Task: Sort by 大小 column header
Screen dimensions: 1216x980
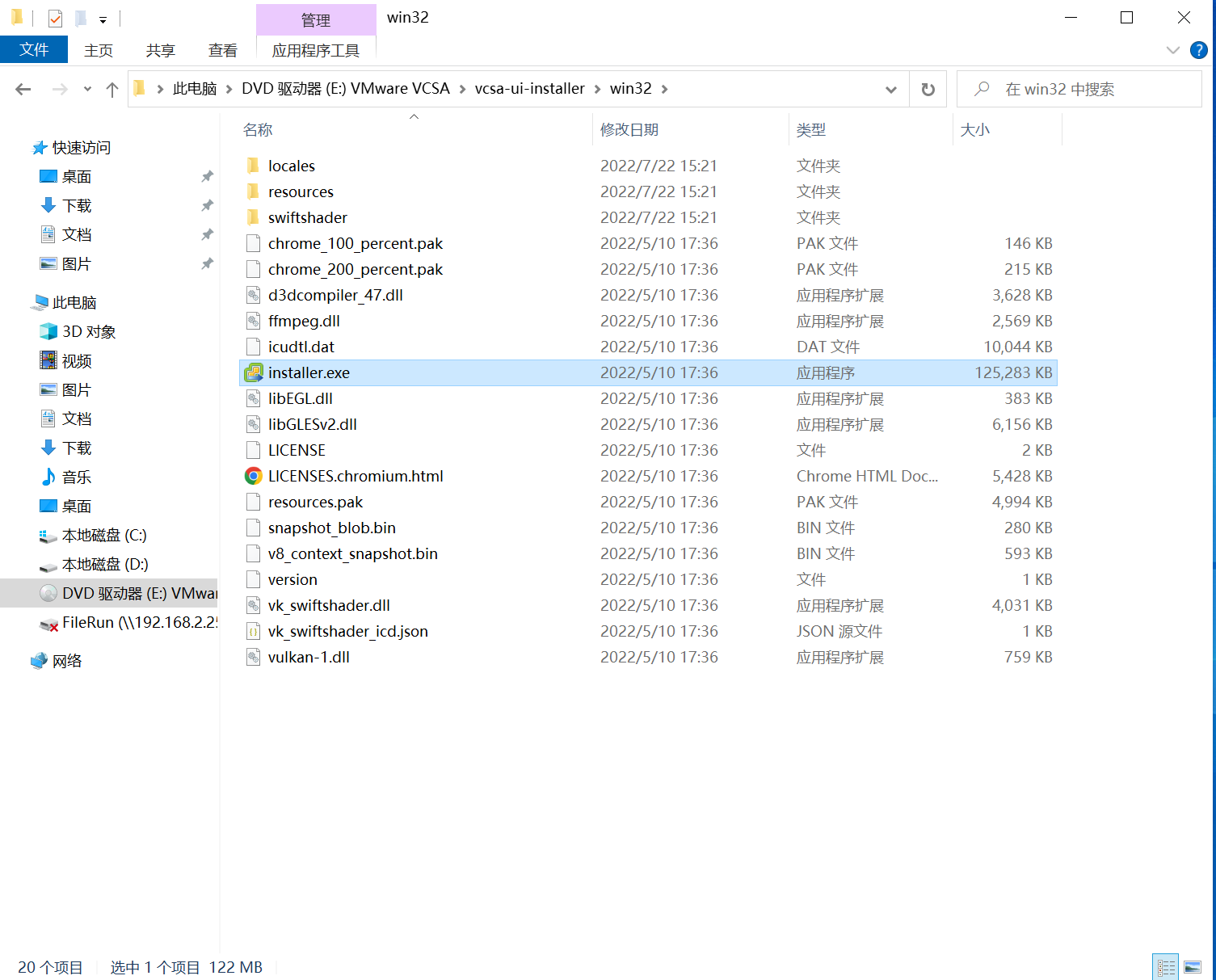Action: [x=1008, y=129]
